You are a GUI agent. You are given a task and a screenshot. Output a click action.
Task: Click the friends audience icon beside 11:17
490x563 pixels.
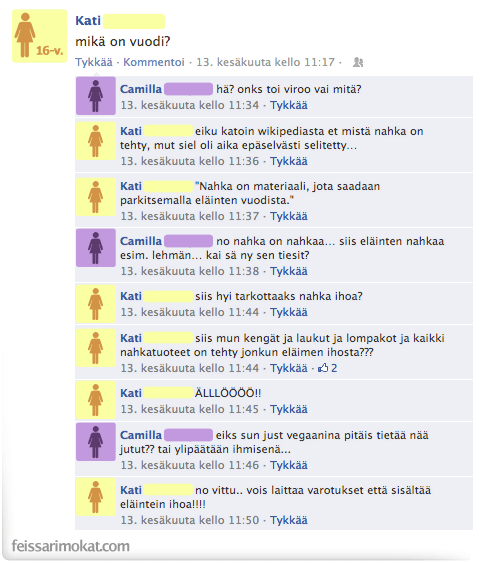(x=358, y=62)
